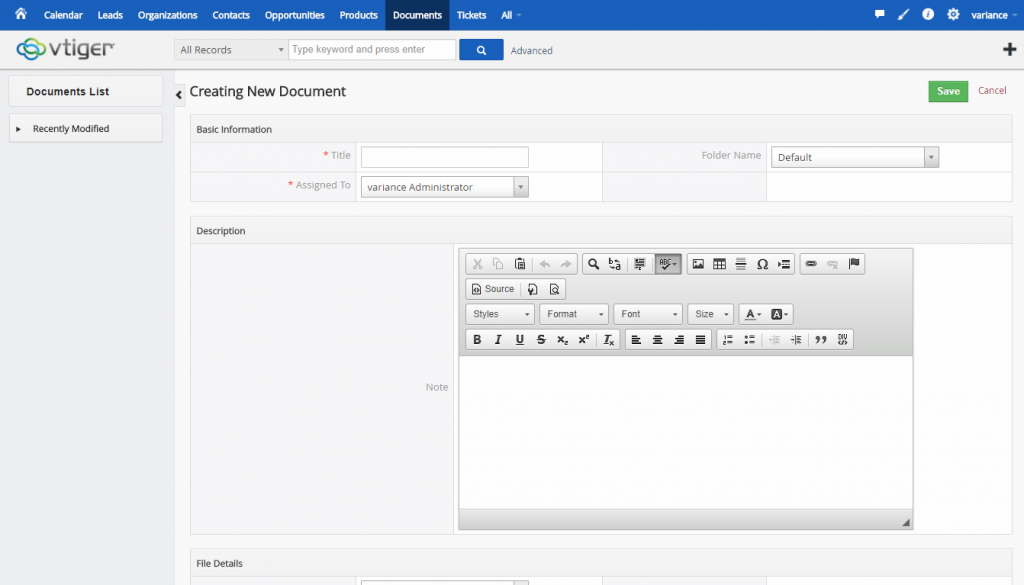
Task: Toggle bold text formatting
Action: 477,340
